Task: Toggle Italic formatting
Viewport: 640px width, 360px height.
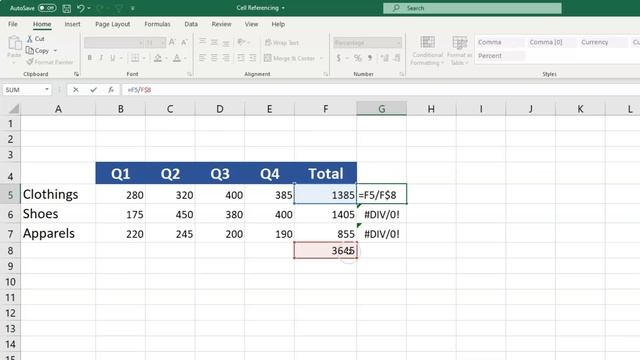Action: tap(101, 58)
